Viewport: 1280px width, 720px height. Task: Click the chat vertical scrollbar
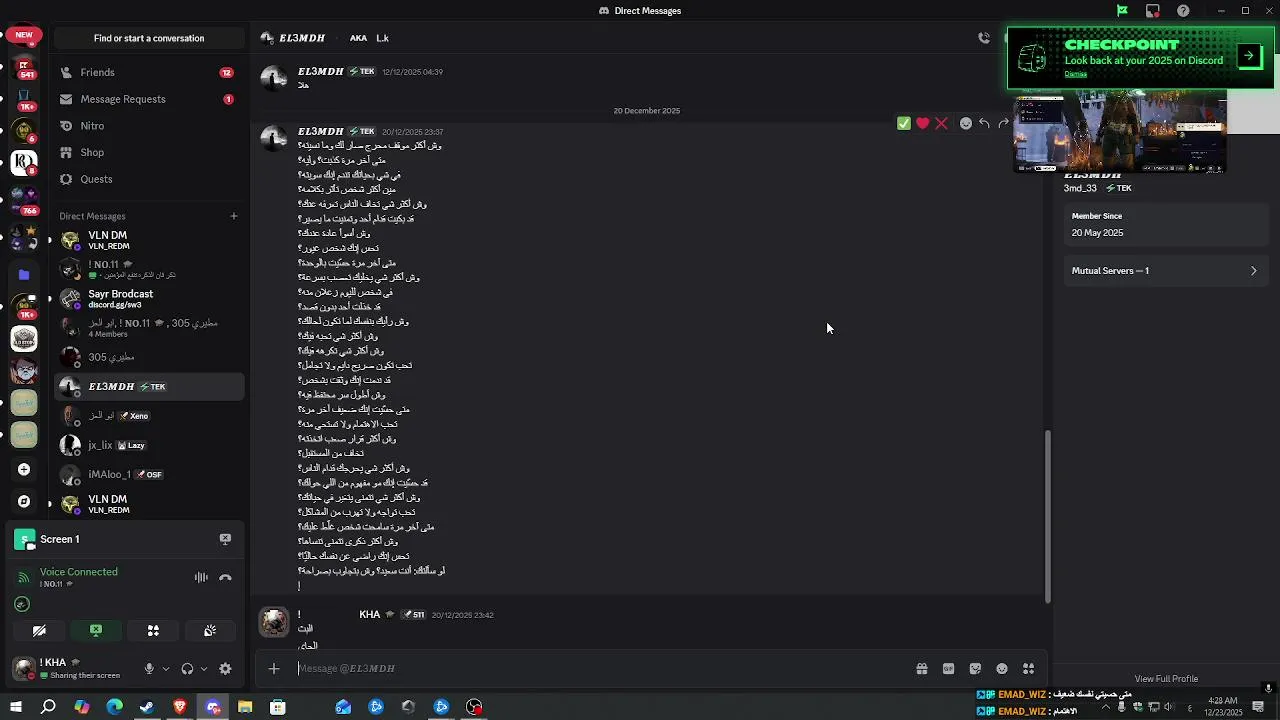point(1047,516)
